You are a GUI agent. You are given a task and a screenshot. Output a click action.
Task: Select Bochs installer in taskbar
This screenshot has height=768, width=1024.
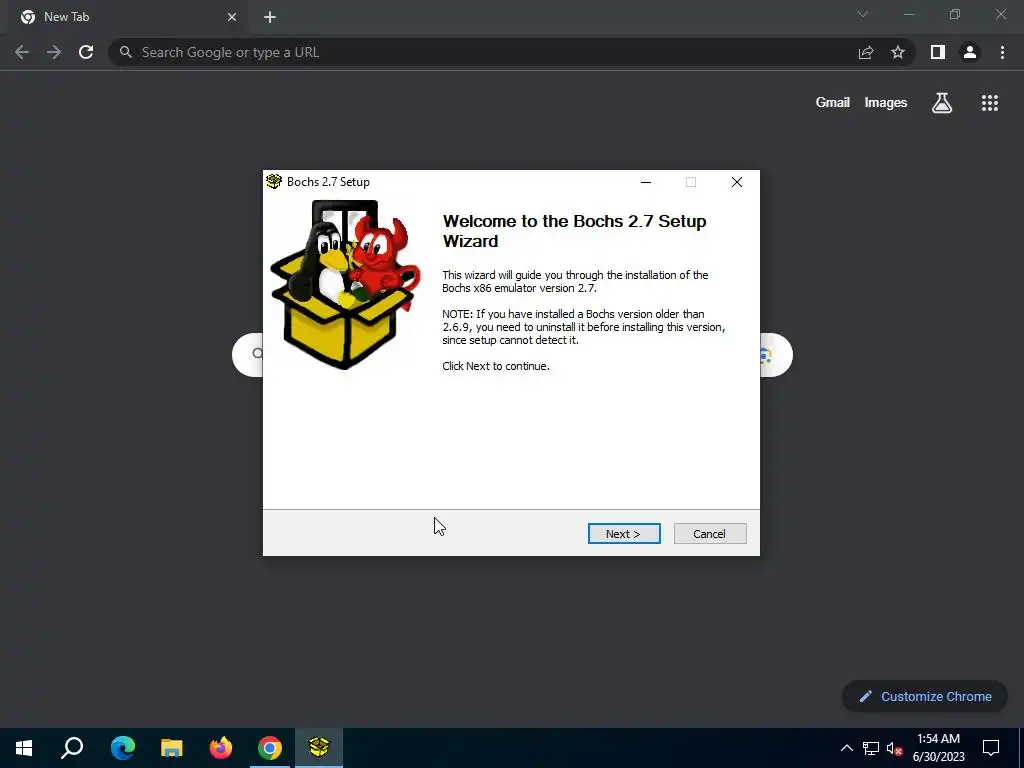click(319, 748)
